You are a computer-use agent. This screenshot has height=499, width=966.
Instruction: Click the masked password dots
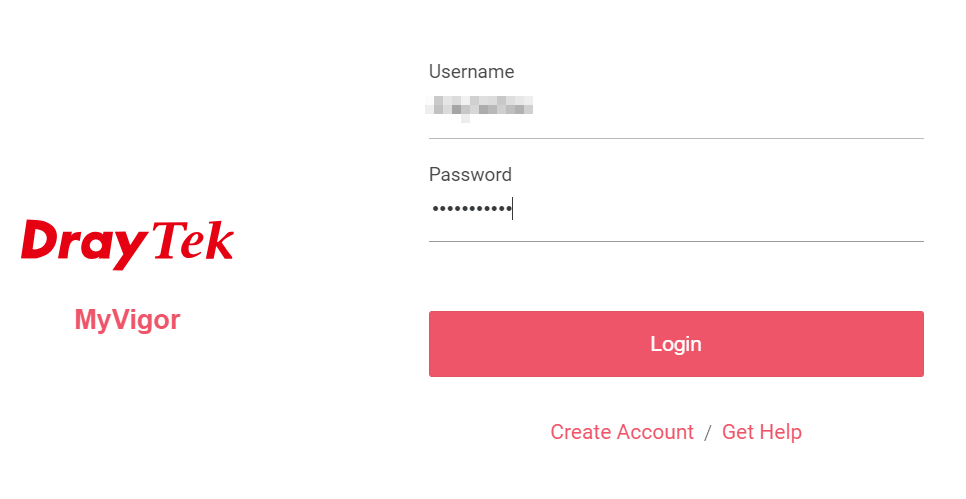click(x=472, y=209)
